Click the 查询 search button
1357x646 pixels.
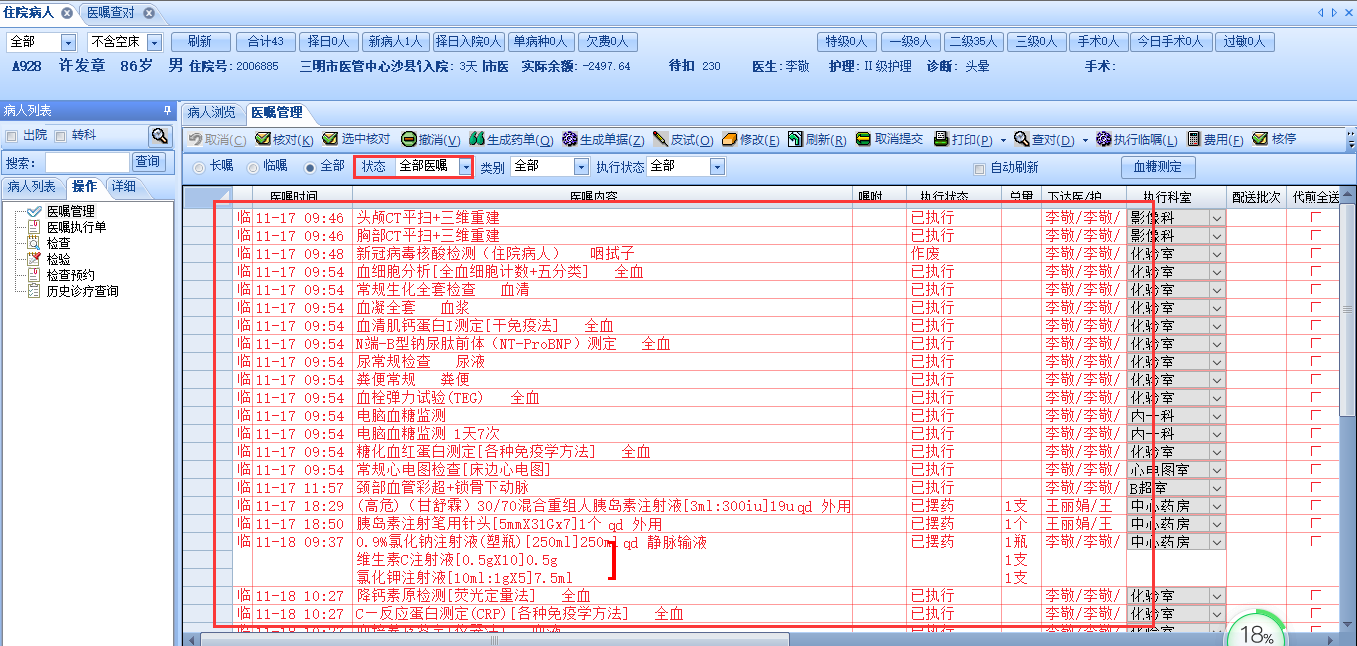point(148,162)
